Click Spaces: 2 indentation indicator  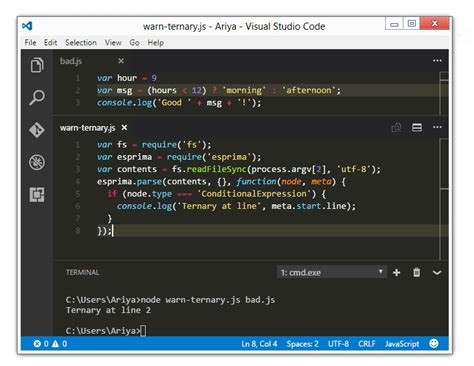[302, 344]
